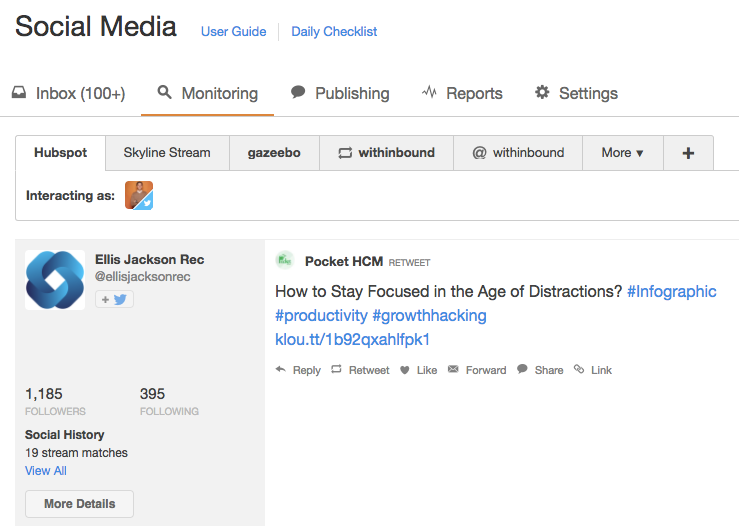Open the #Infographic hashtag
This screenshot has height=526, width=739.
[x=672, y=291]
